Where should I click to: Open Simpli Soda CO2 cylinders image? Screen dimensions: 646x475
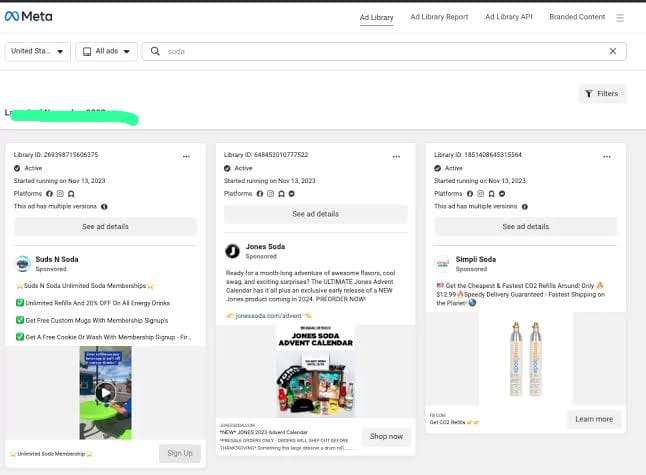tap(526, 358)
